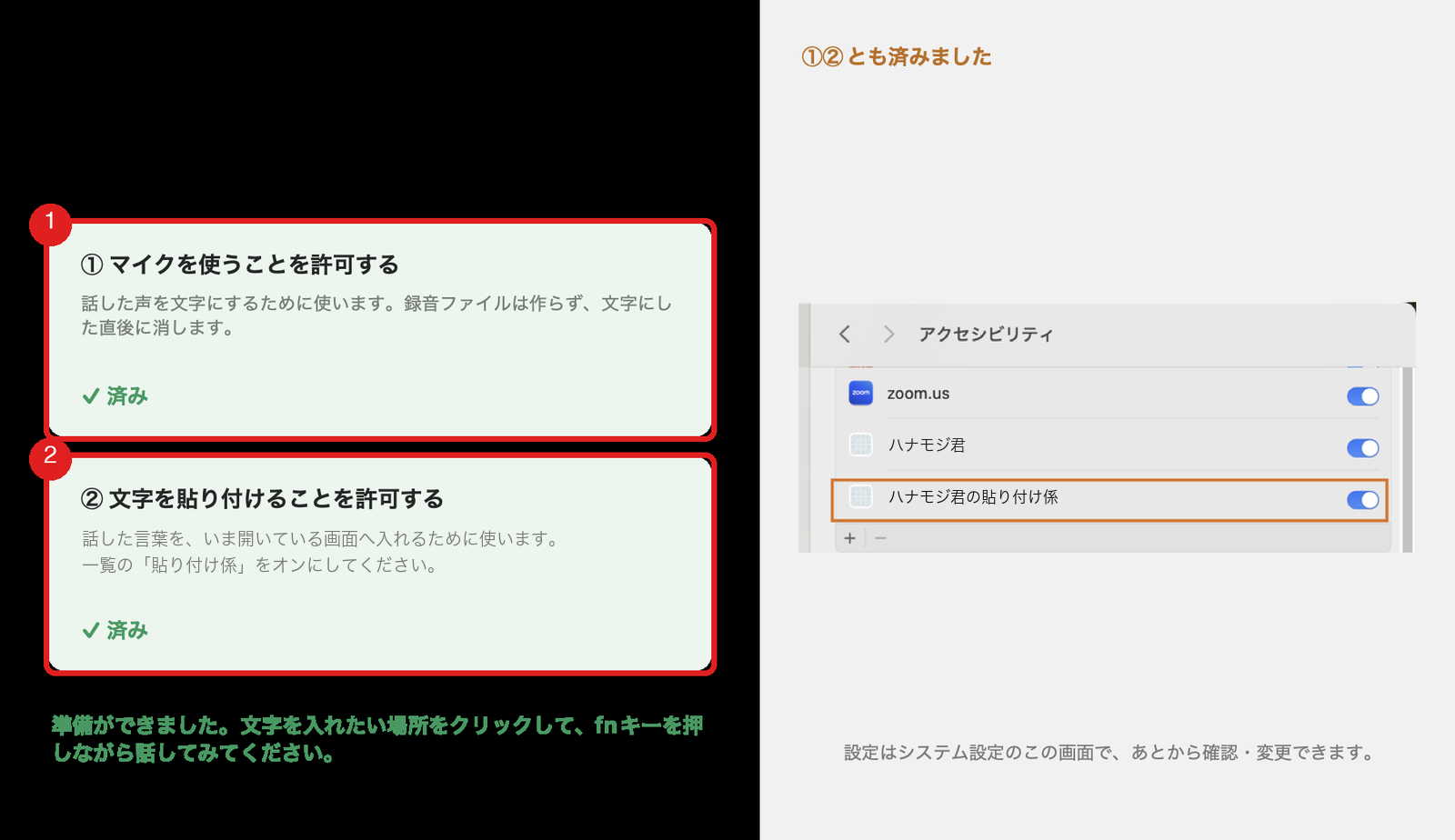Toggle the ハナモジ君 accessibility switch
This screenshot has width=1455, height=840.
(x=1362, y=448)
